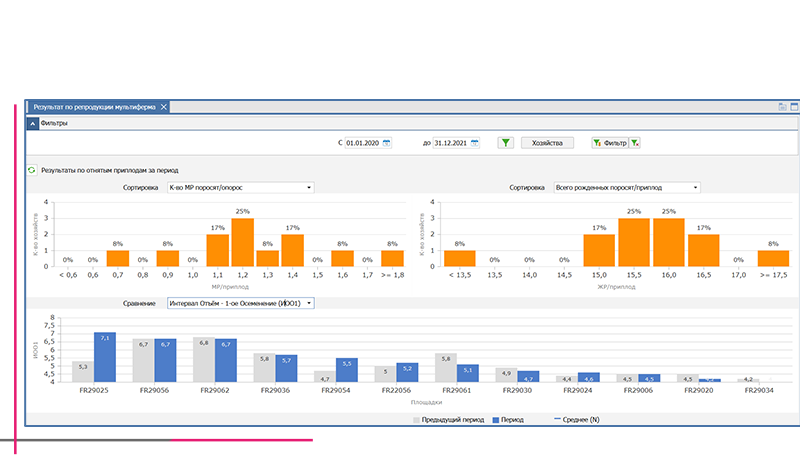
Task: Click the start date field 01.01.2020
Action: click(362, 143)
